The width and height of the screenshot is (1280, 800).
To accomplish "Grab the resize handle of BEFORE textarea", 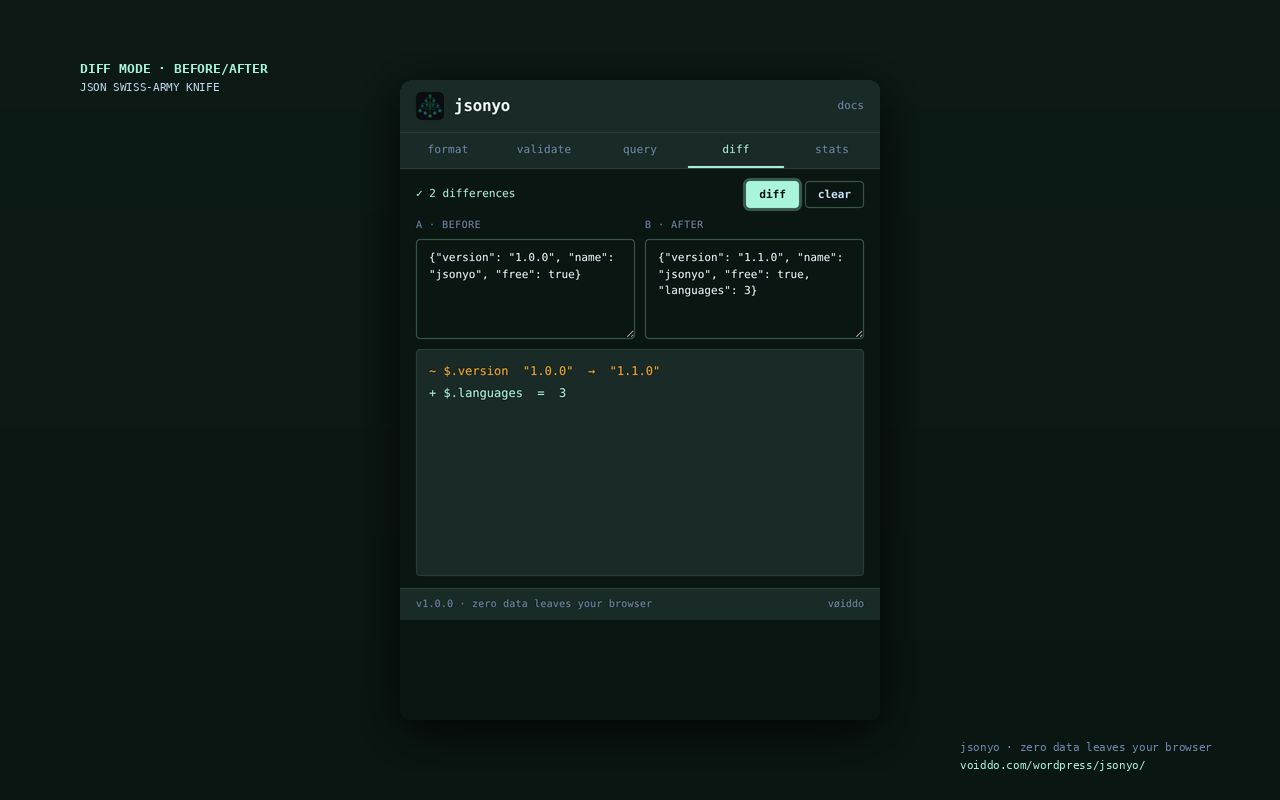I will (x=629, y=333).
